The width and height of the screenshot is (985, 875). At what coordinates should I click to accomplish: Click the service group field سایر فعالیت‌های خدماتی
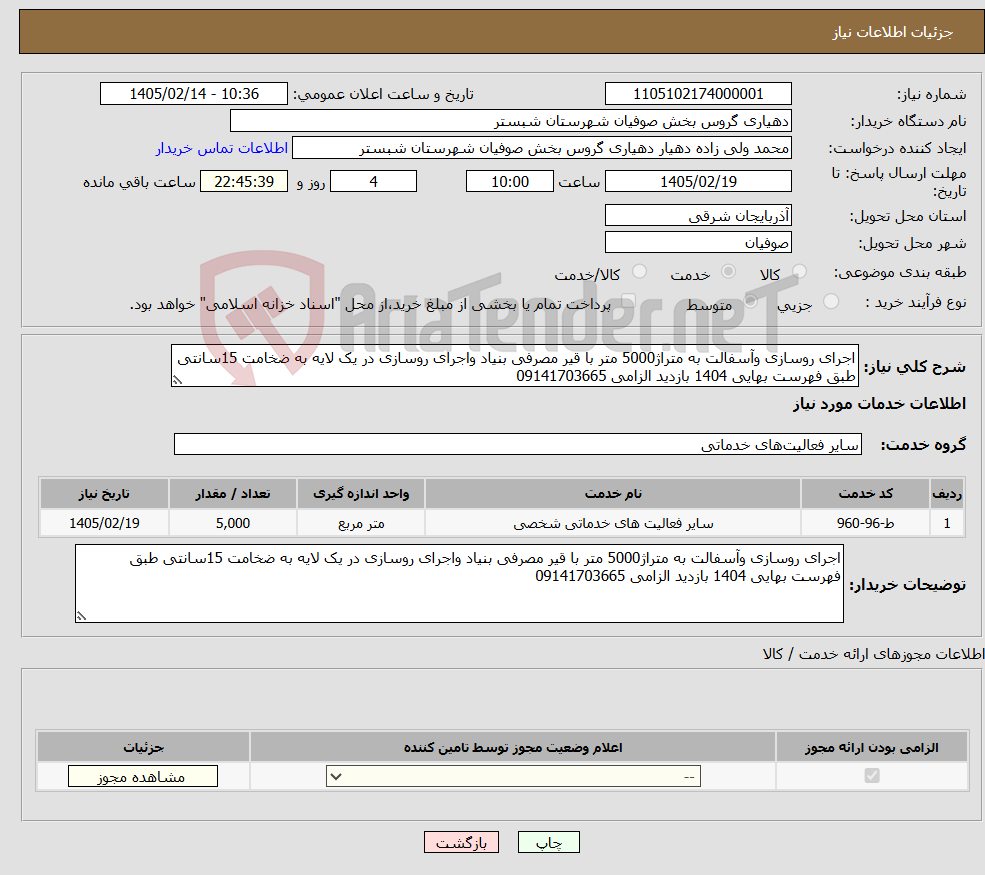[518, 445]
